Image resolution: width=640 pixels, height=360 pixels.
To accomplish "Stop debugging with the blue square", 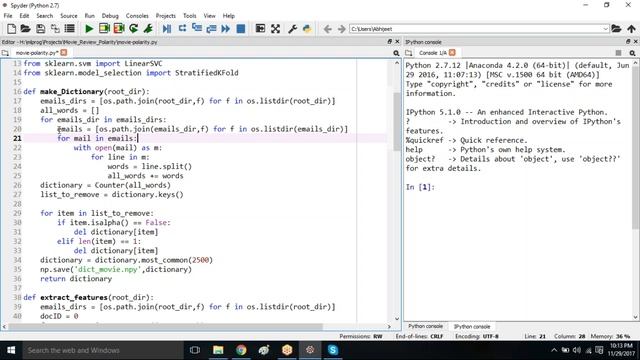I will pyautogui.click(x=241, y=29).
